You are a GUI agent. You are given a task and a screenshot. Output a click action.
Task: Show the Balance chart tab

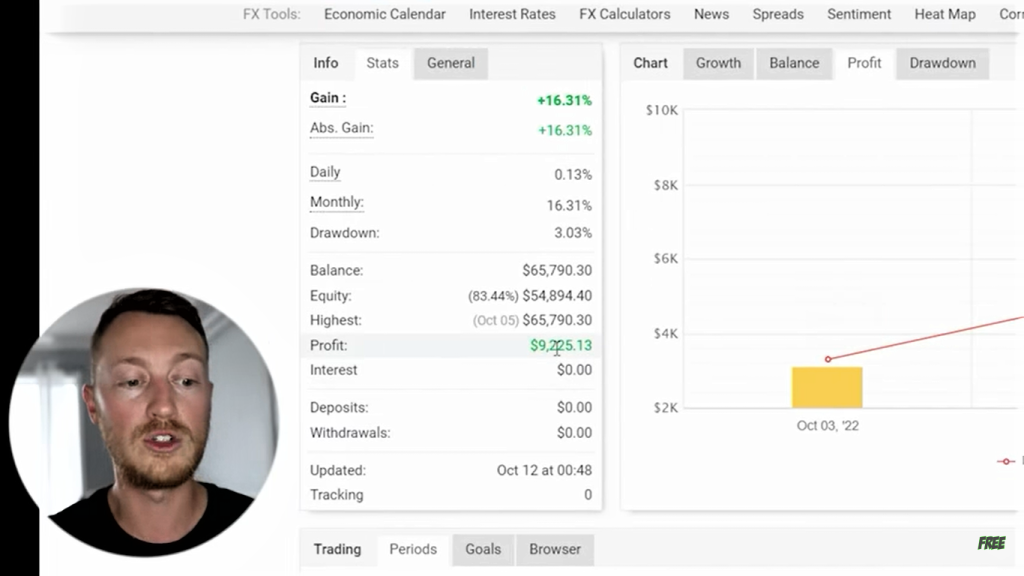coord(794,63)
